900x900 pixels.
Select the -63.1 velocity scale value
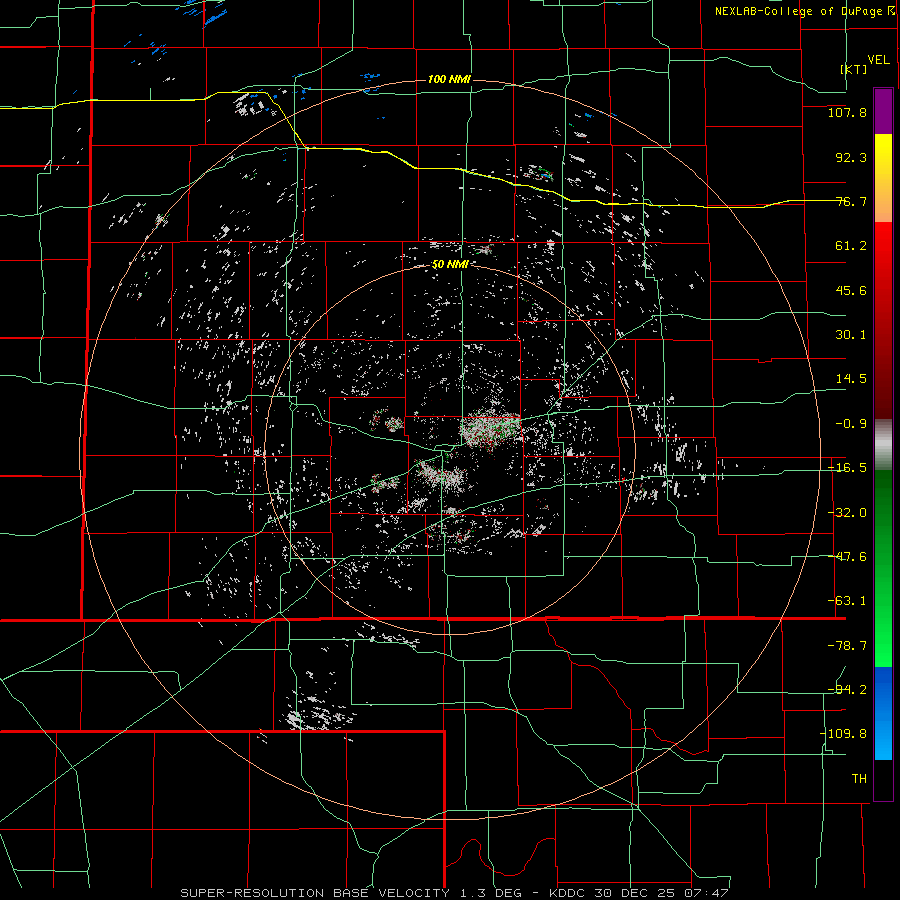point(847,601)
